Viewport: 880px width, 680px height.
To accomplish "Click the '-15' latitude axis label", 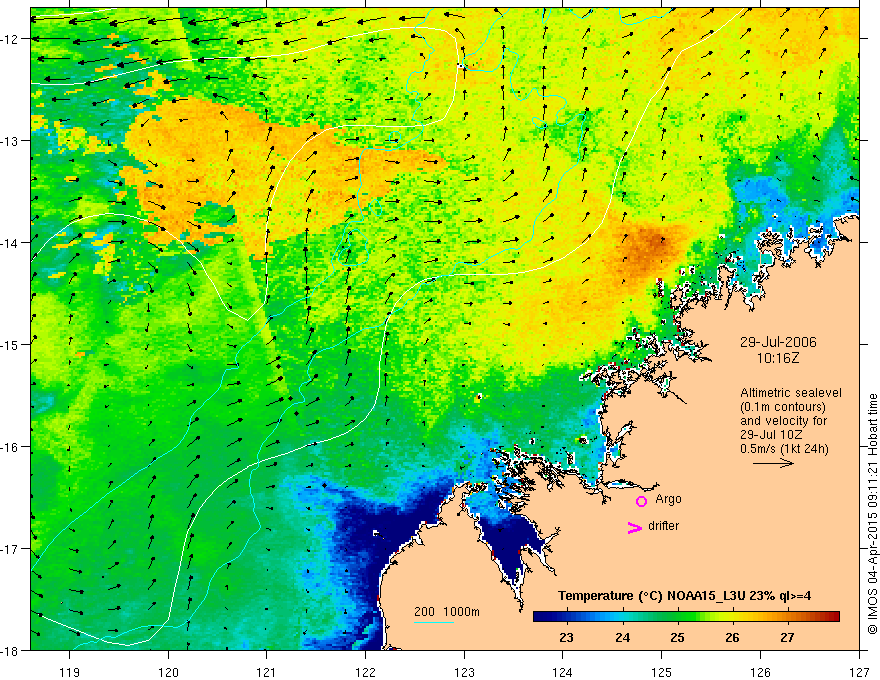I will coord(10,345).
